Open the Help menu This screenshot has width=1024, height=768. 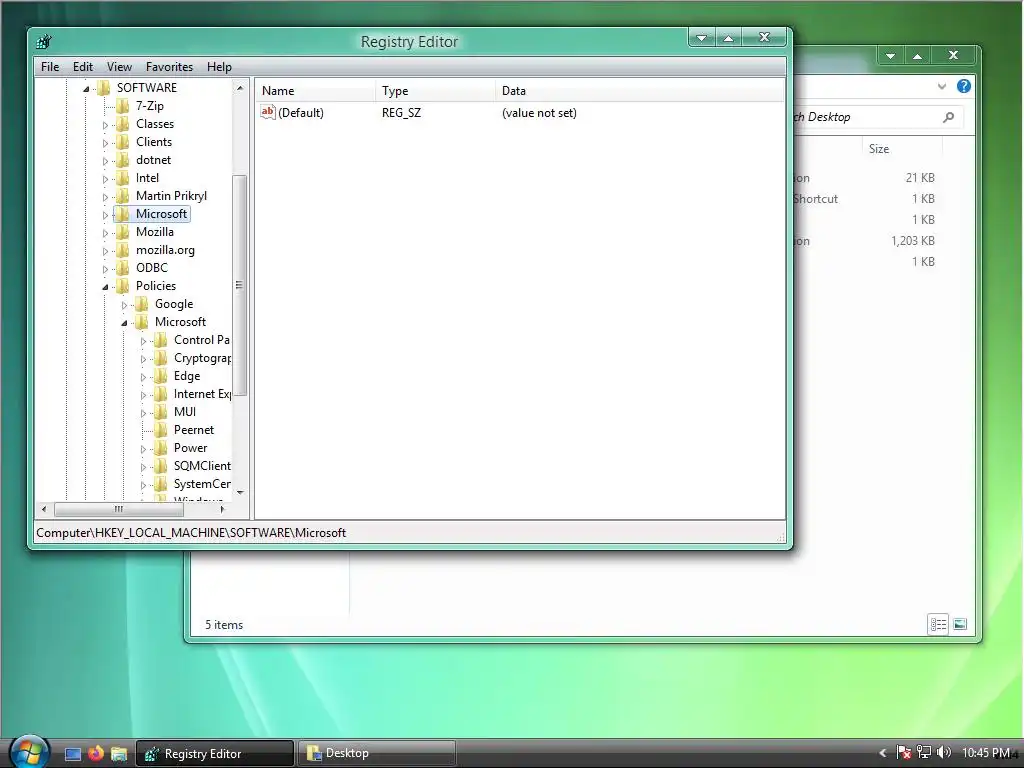coord(219,67)
